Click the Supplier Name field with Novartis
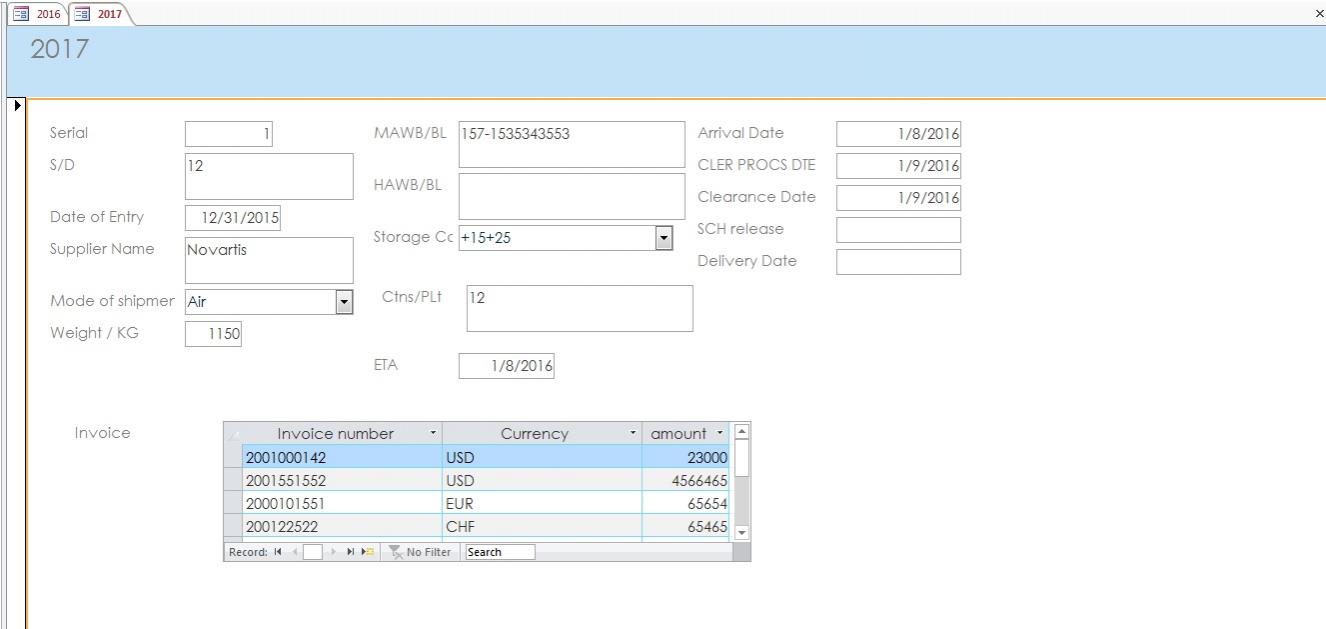The width and height of the screenshot is (1326, 629). click(269, 260)
